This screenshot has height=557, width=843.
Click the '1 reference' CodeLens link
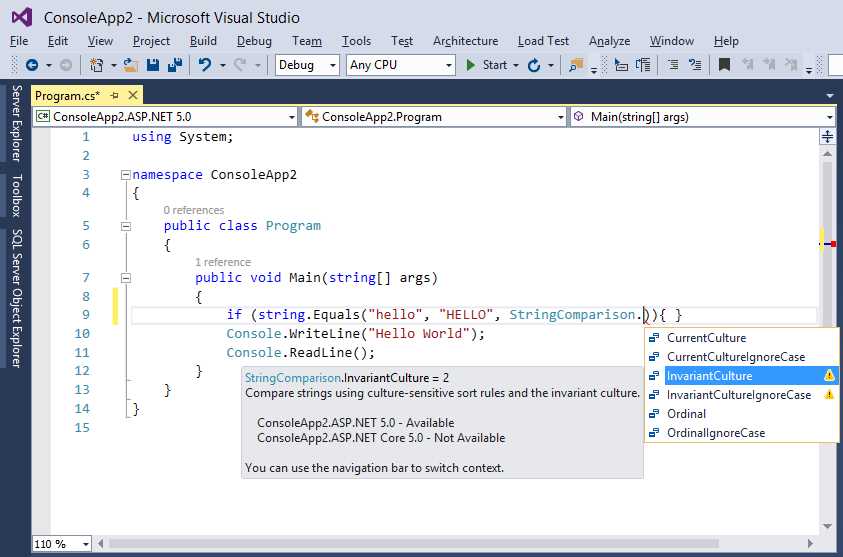click(x=223, y=262)
